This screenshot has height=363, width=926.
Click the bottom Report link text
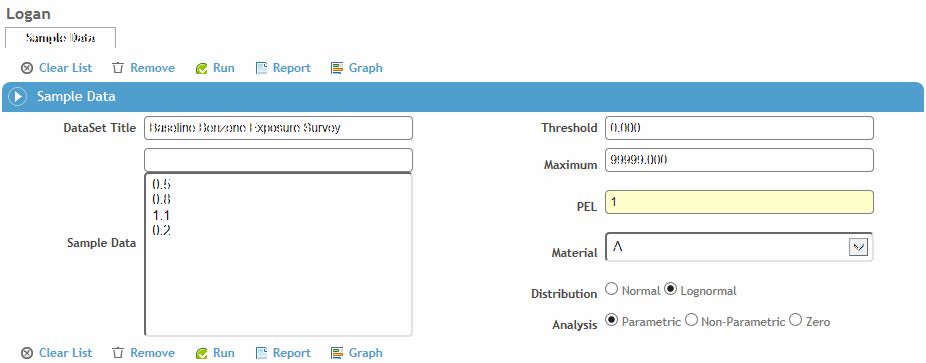pyautogui.click(x=292, y=353)
